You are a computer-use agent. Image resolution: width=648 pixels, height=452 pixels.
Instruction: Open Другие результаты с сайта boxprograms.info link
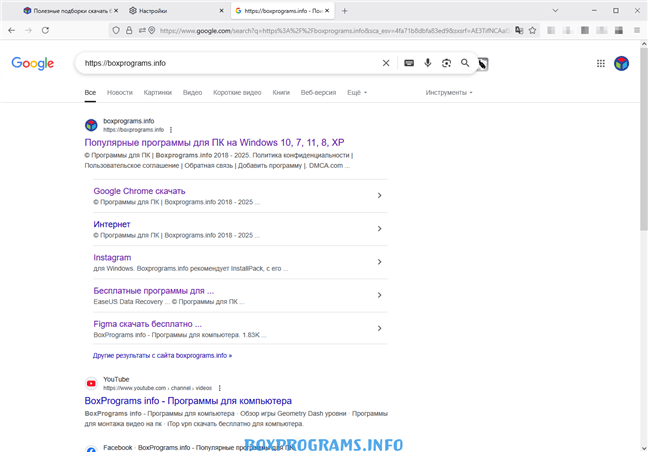(162, 355)
